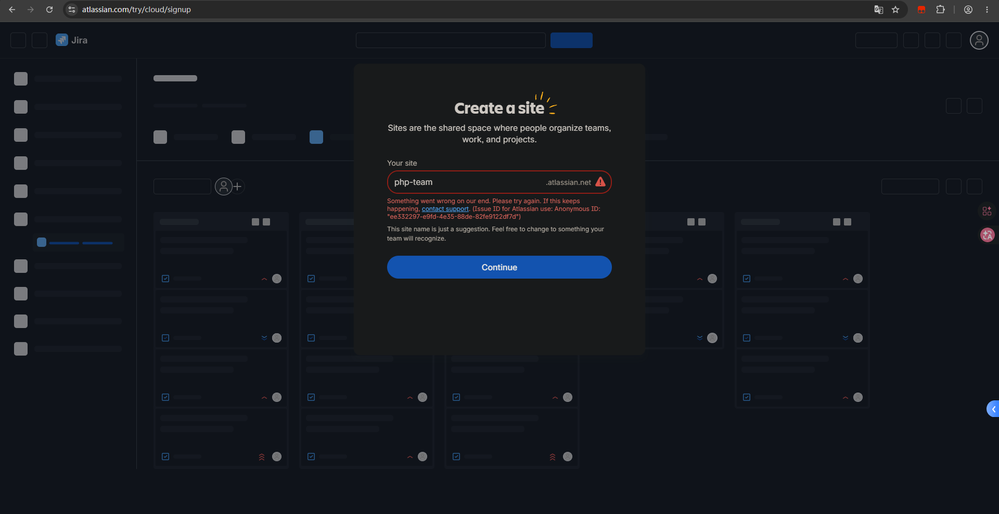Bookmark this page with the star
This screenshot has height=514, width=999.
click(x=895, y=10)
